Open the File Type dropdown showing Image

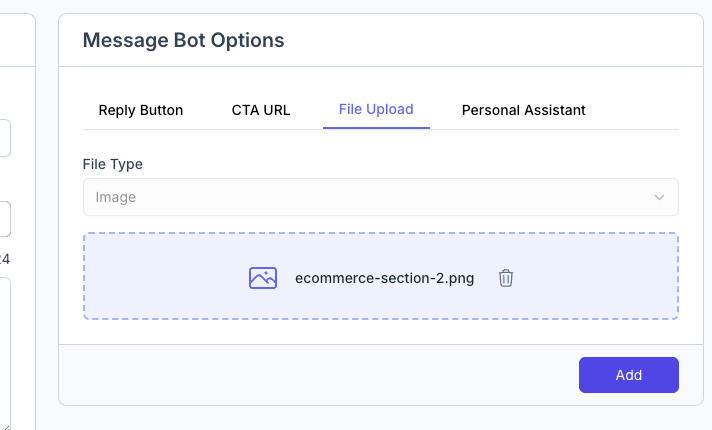(x=380, y=197)
